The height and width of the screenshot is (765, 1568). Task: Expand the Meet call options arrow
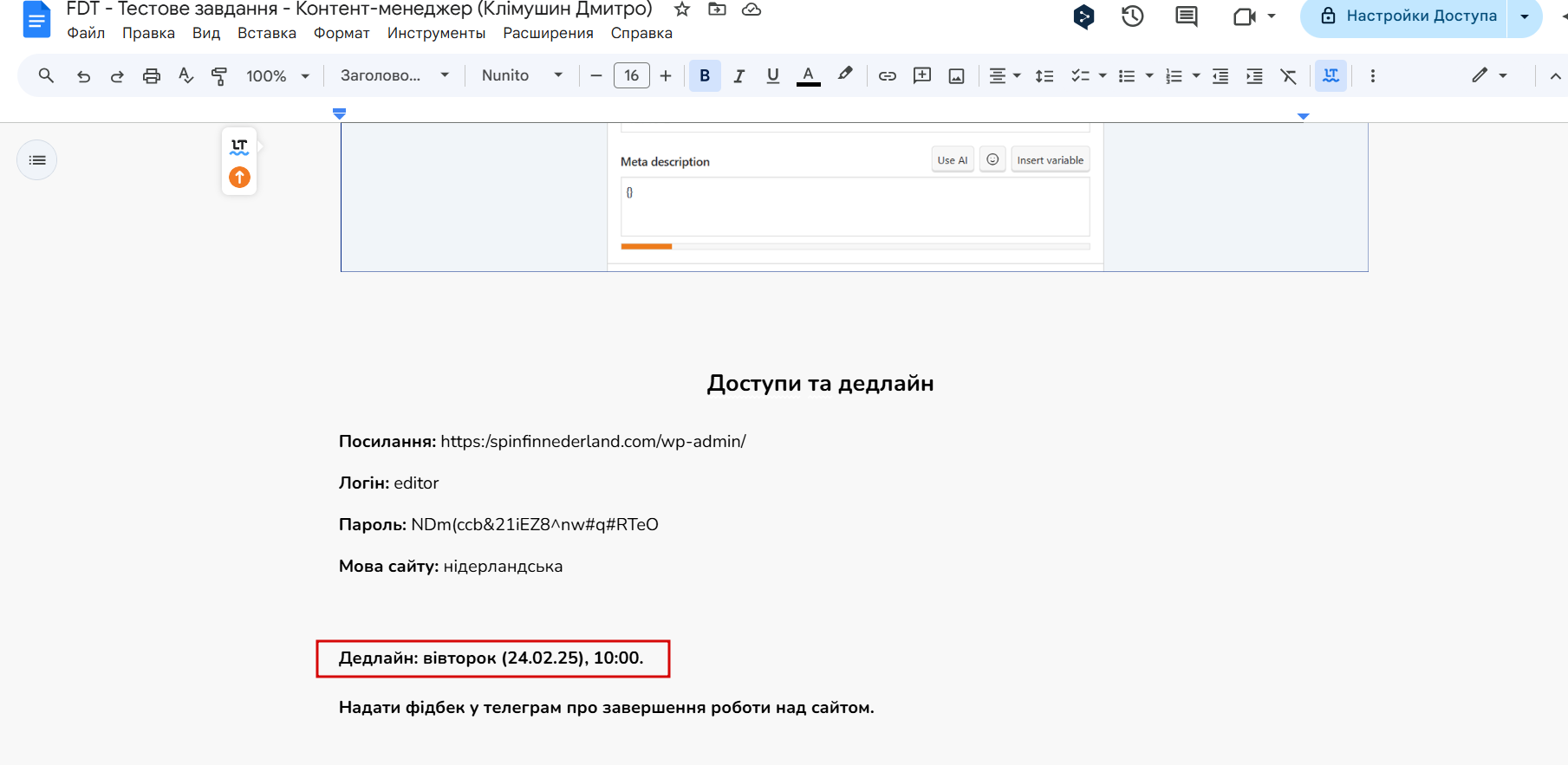coord(1272,16)
